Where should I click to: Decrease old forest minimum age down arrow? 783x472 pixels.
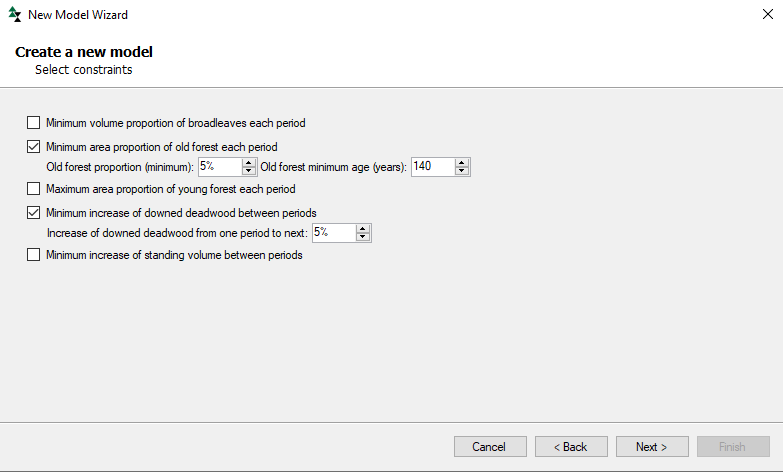pos(462,171)
